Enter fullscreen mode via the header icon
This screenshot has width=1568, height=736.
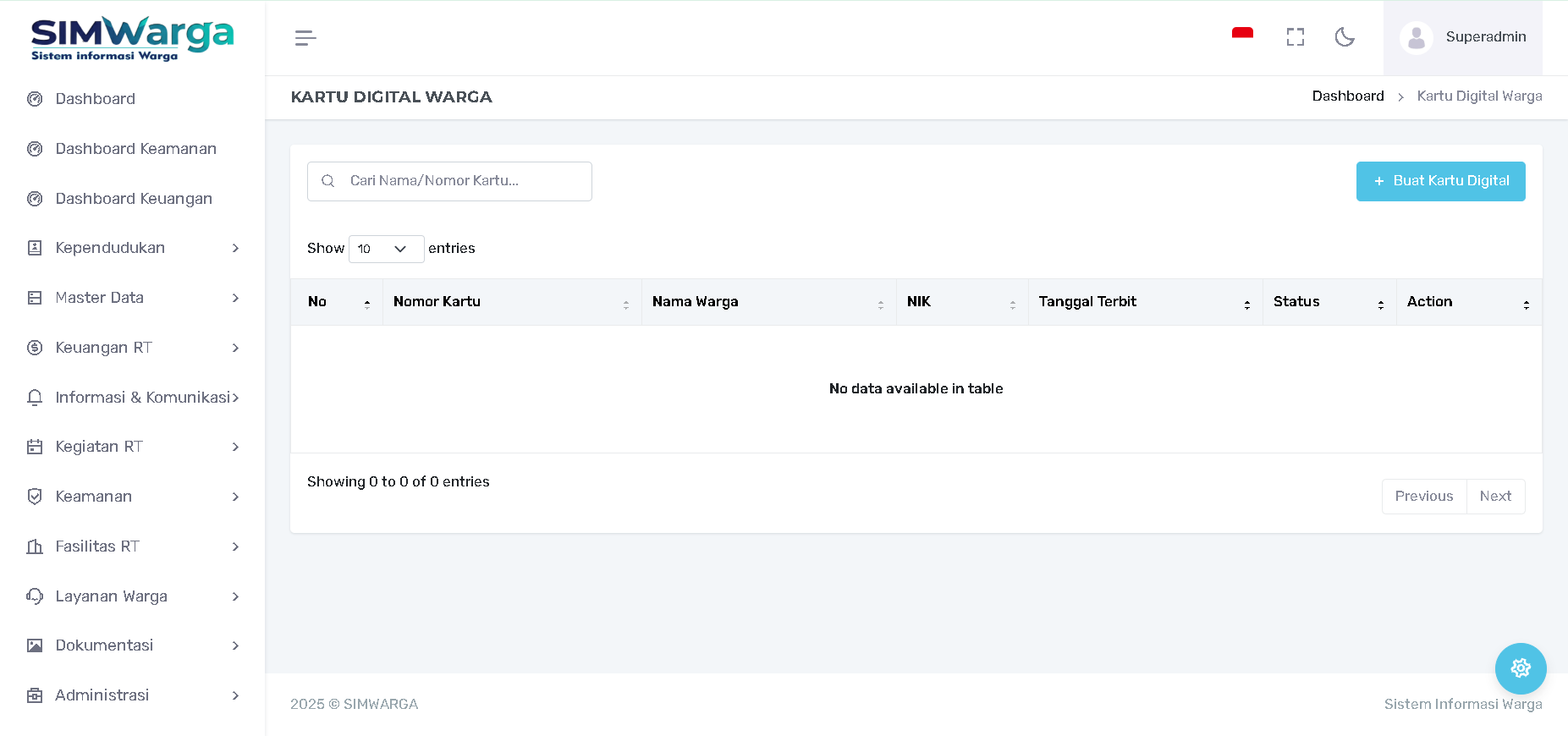[1295, 37]
